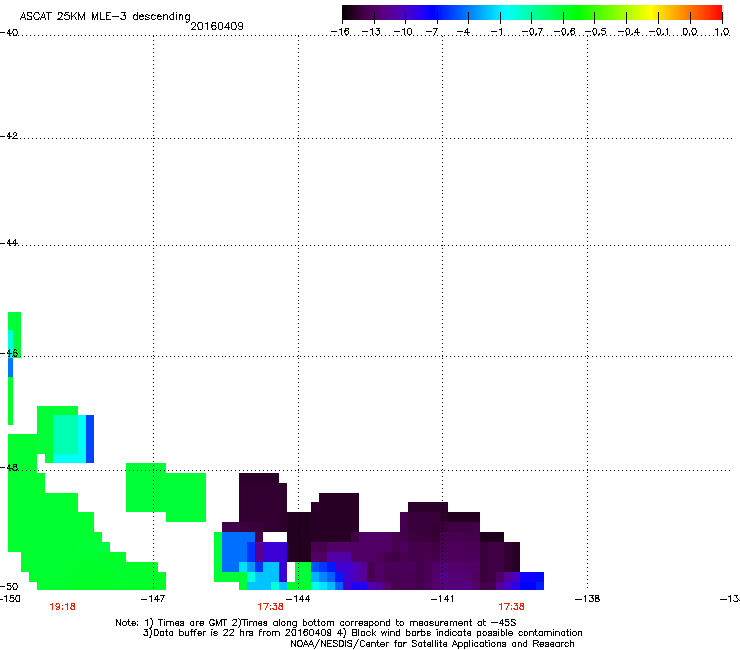Click the color scale gradient bar
Viewport: 740px width, 650px height.
click(532, 13)
